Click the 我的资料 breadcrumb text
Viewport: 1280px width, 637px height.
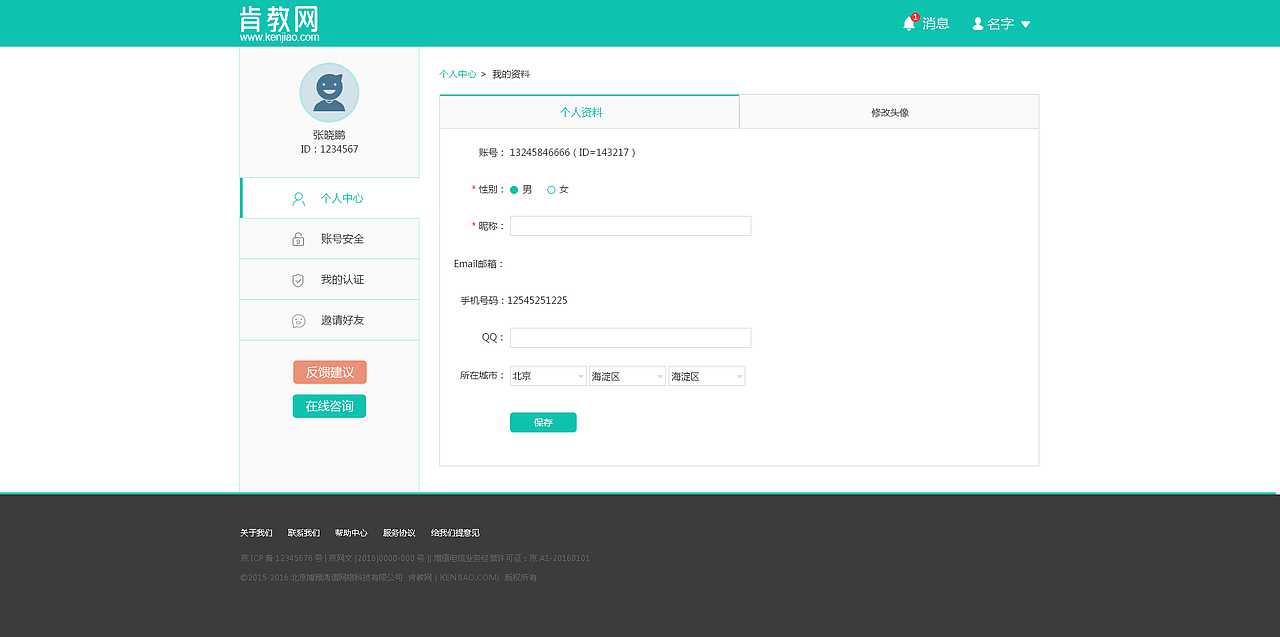(x=511, y=74)
